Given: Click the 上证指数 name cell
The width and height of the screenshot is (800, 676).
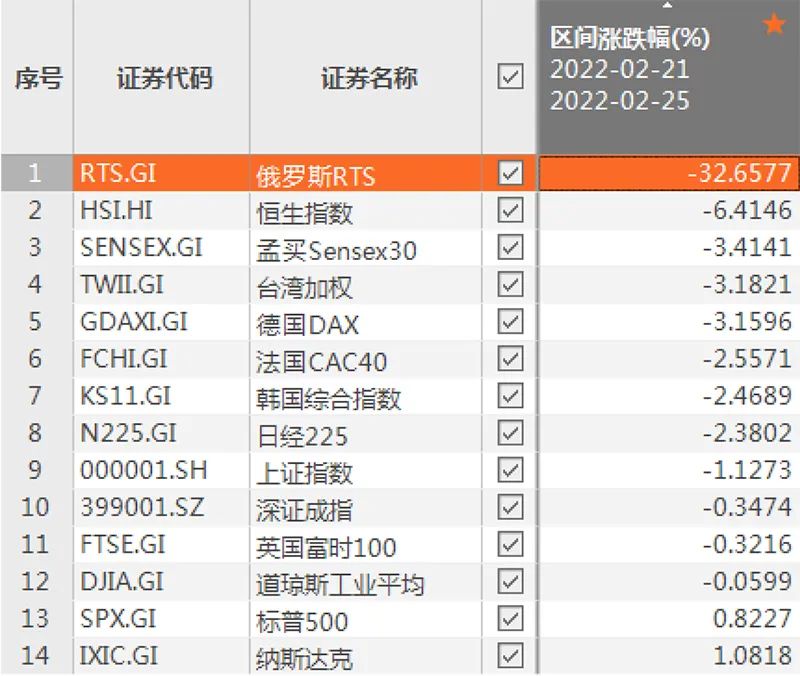Looking at the screenshot, I should point(366,470).
